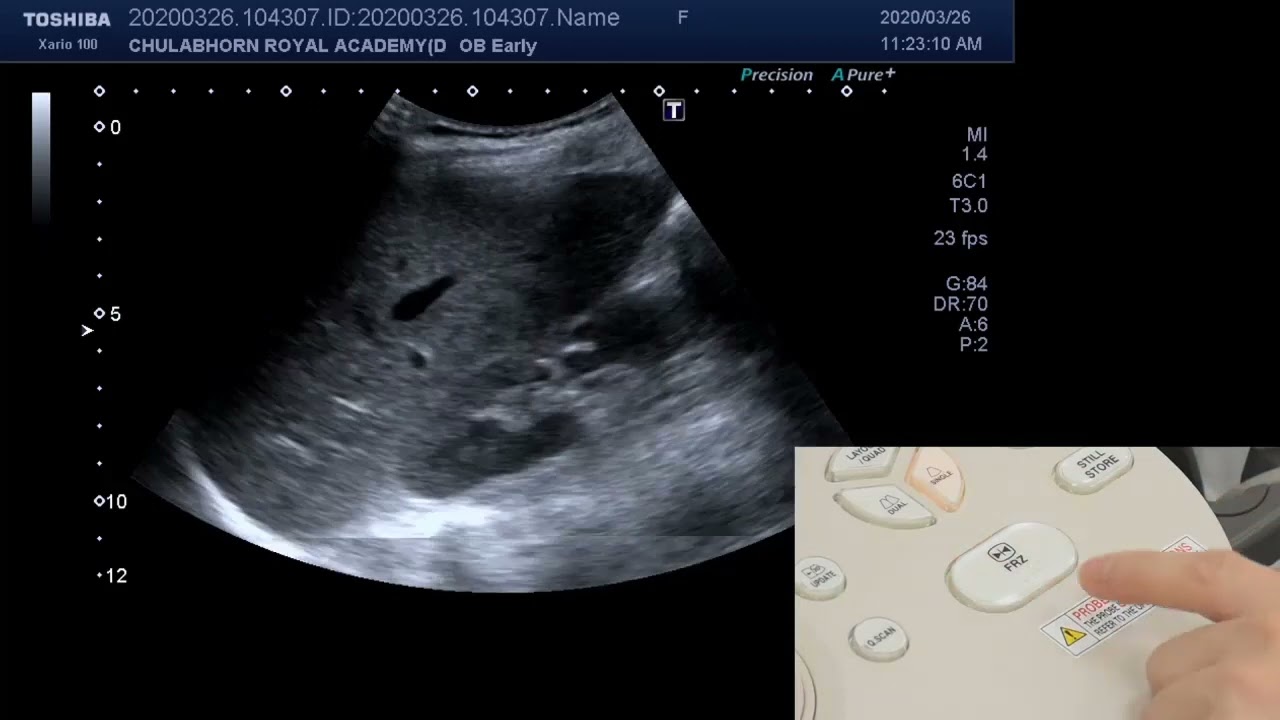Viewport: 1280px width, 720px height.
Task: Click the patient sex 'F' field
Action: pos(683,17)
